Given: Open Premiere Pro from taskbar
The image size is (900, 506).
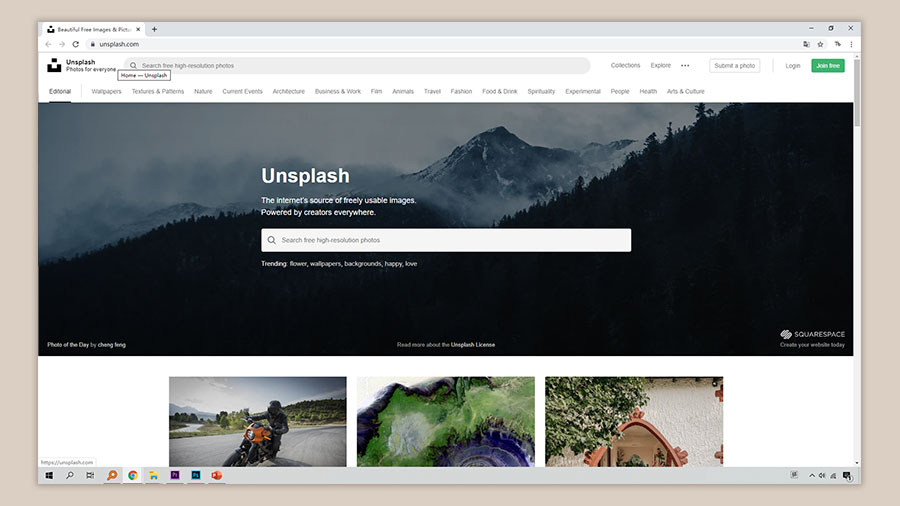Looking at the screenshot, I should pos(175,475).
